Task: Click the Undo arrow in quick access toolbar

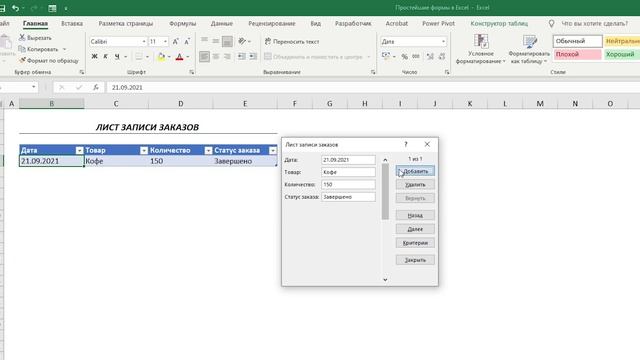Action: (x=16, y=8)
